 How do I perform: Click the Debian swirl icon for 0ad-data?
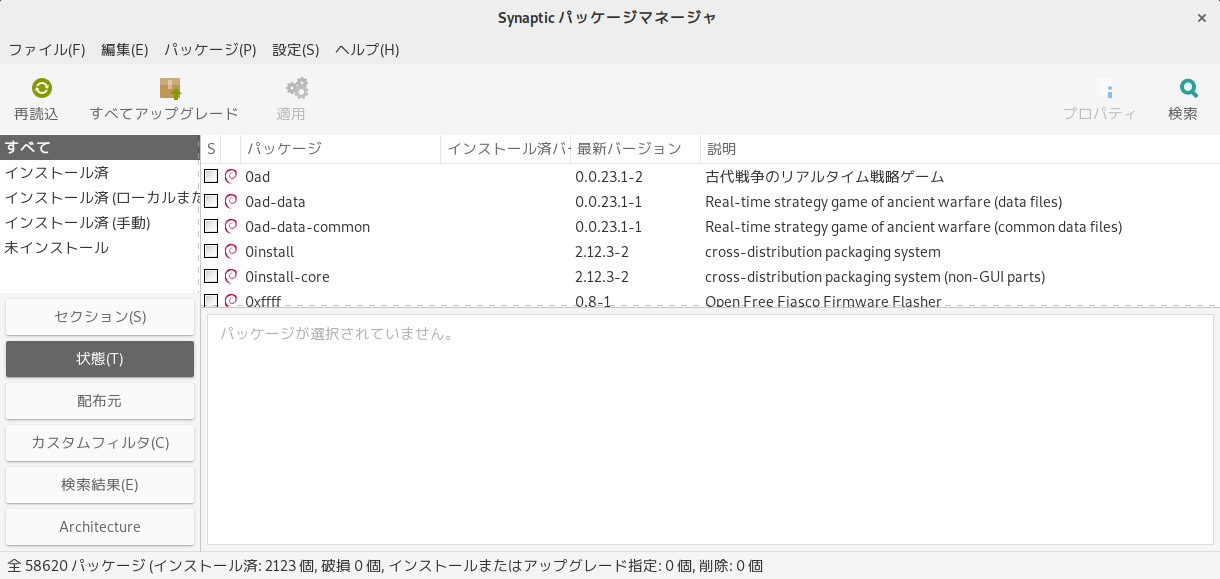tap(231, 201)
